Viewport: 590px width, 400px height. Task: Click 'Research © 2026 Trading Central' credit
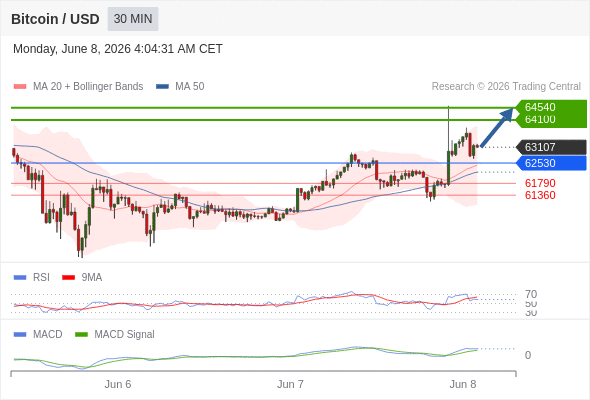pos(506,87)
